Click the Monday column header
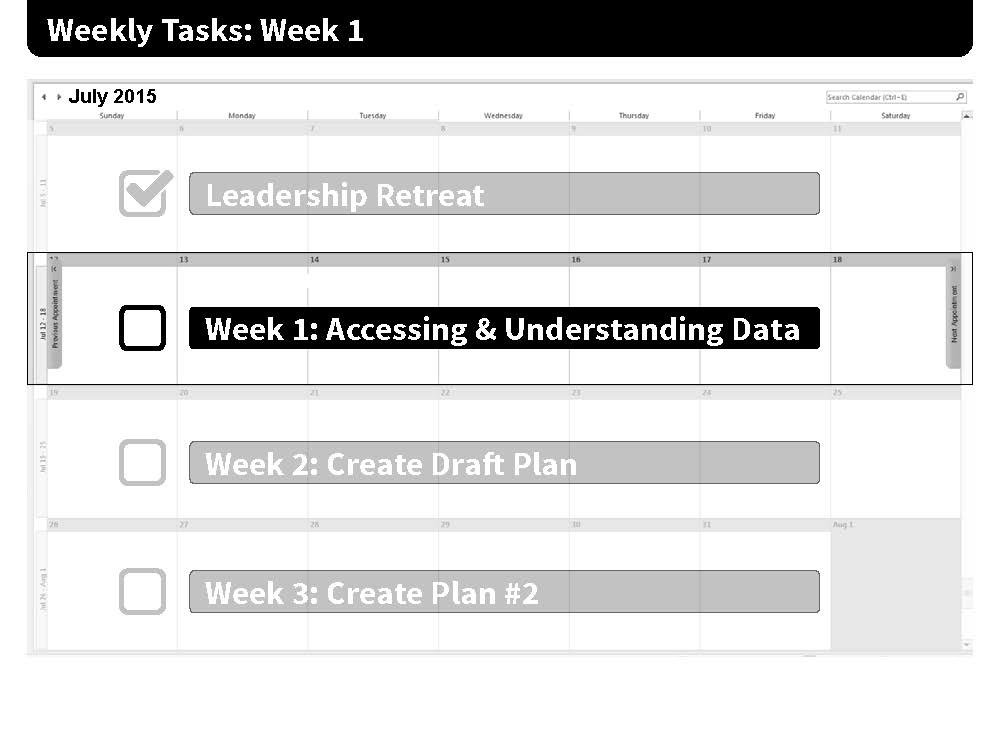The height and width of the screenshot is (750, 1000). coord(242,115)
